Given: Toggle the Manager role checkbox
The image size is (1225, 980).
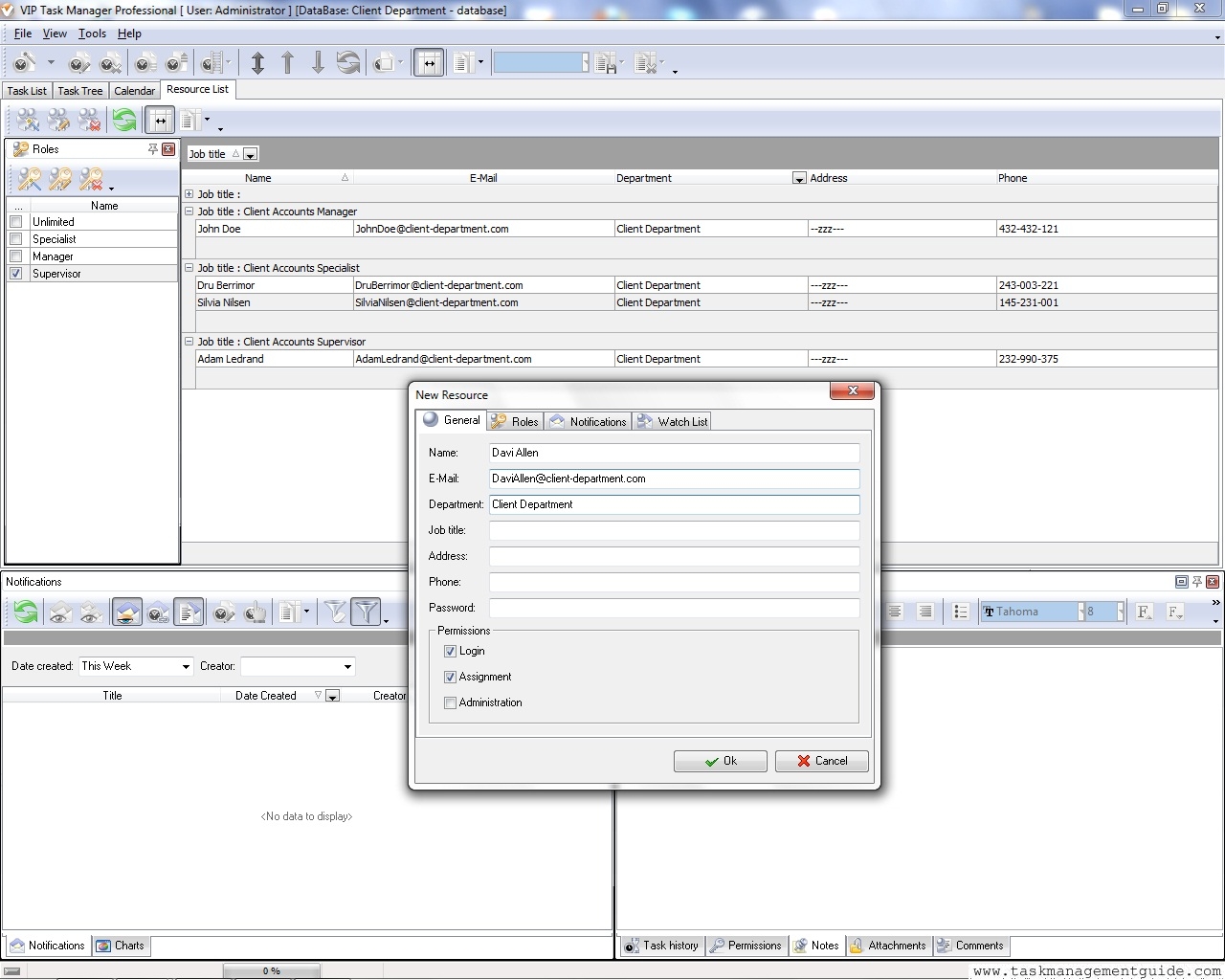Looking at the screenshot, I should click(15, 256).
